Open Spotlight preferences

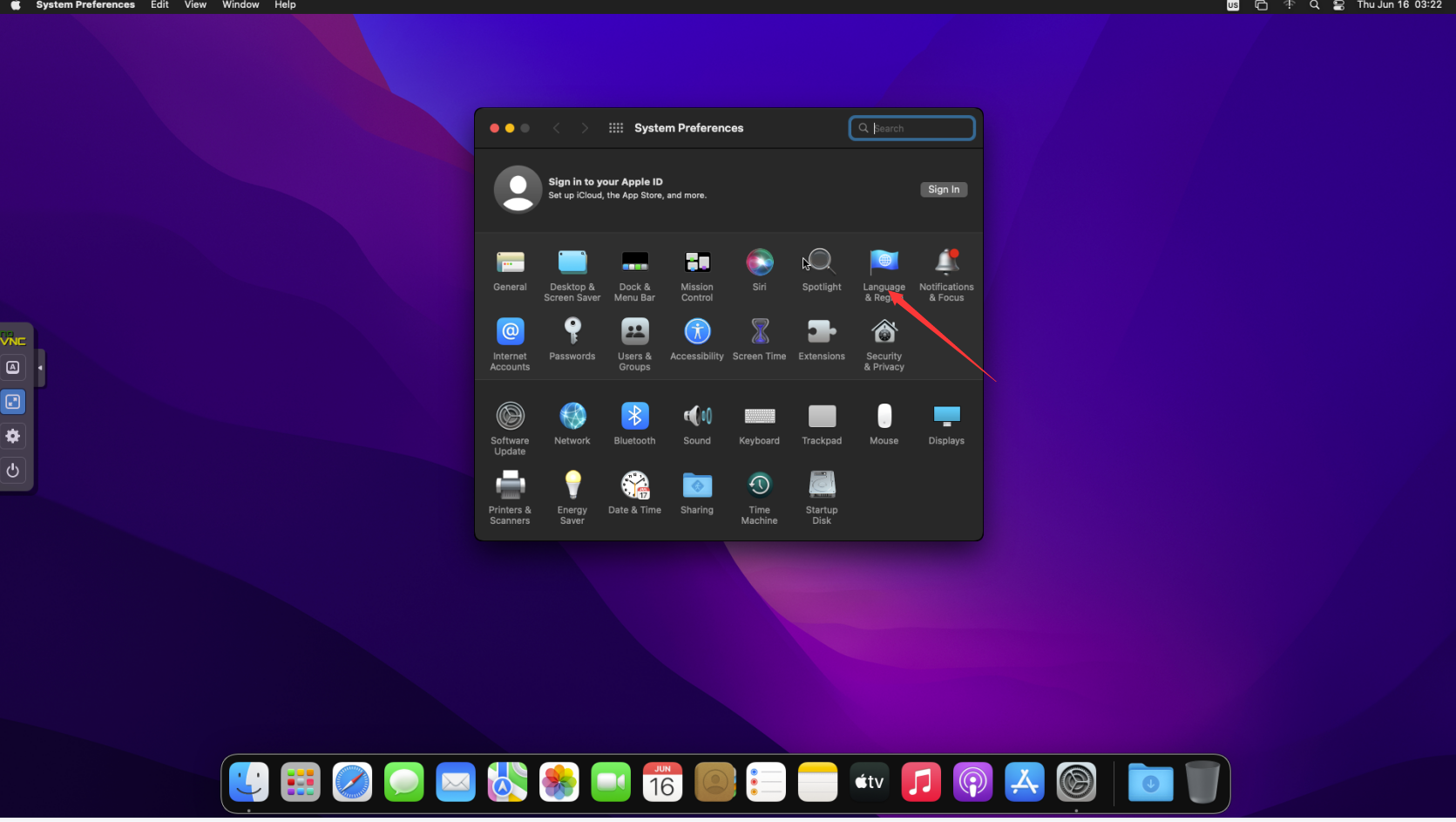(x=822, y=270)
